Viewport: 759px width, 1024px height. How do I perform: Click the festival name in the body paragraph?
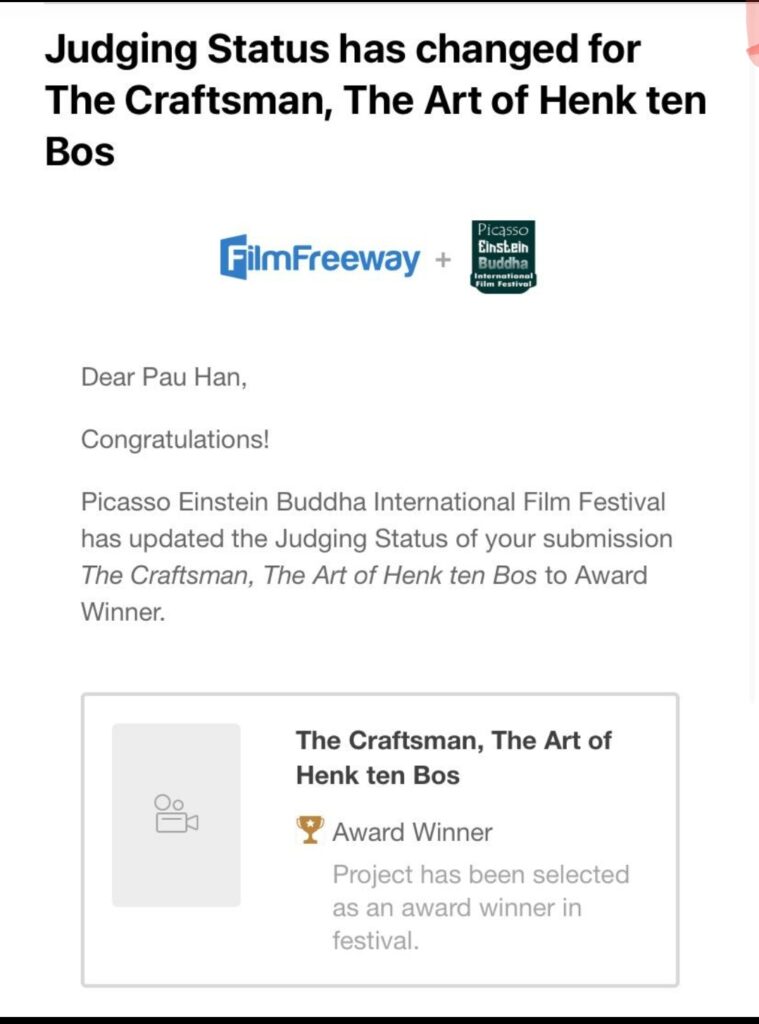tap(372, 502)
